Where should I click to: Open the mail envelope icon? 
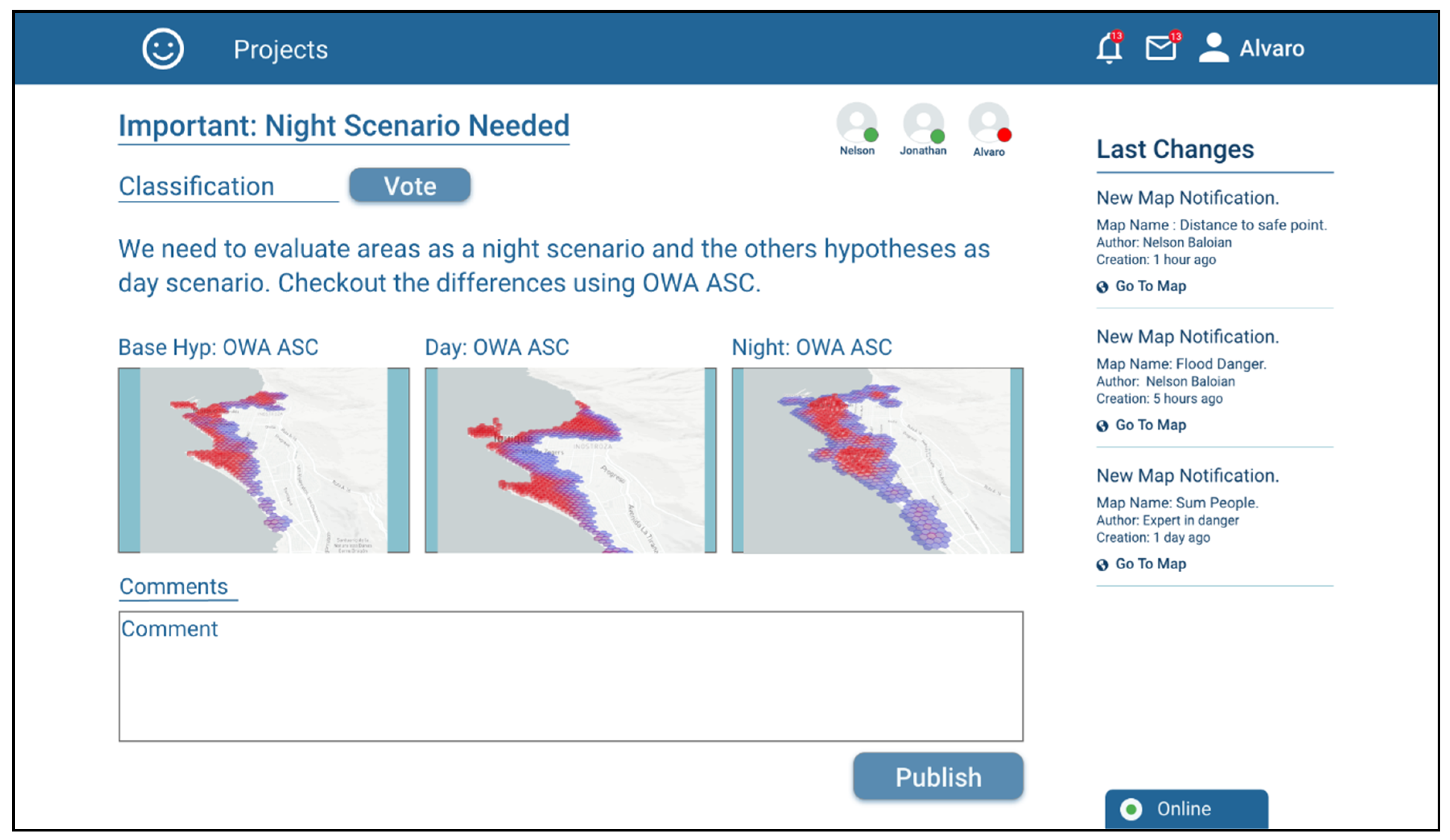pos(1160,48)
